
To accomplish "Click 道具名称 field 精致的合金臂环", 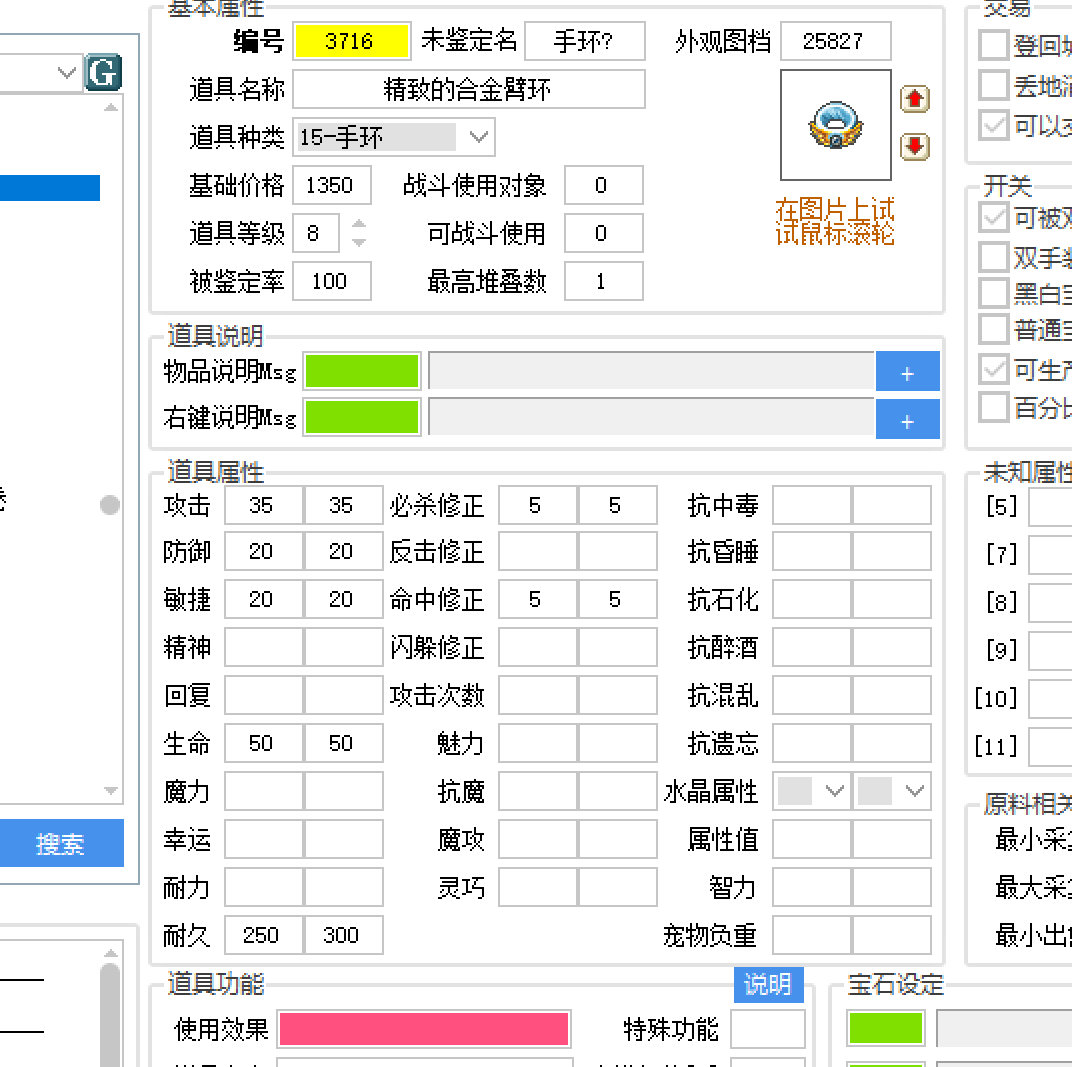I will (468, 89).
